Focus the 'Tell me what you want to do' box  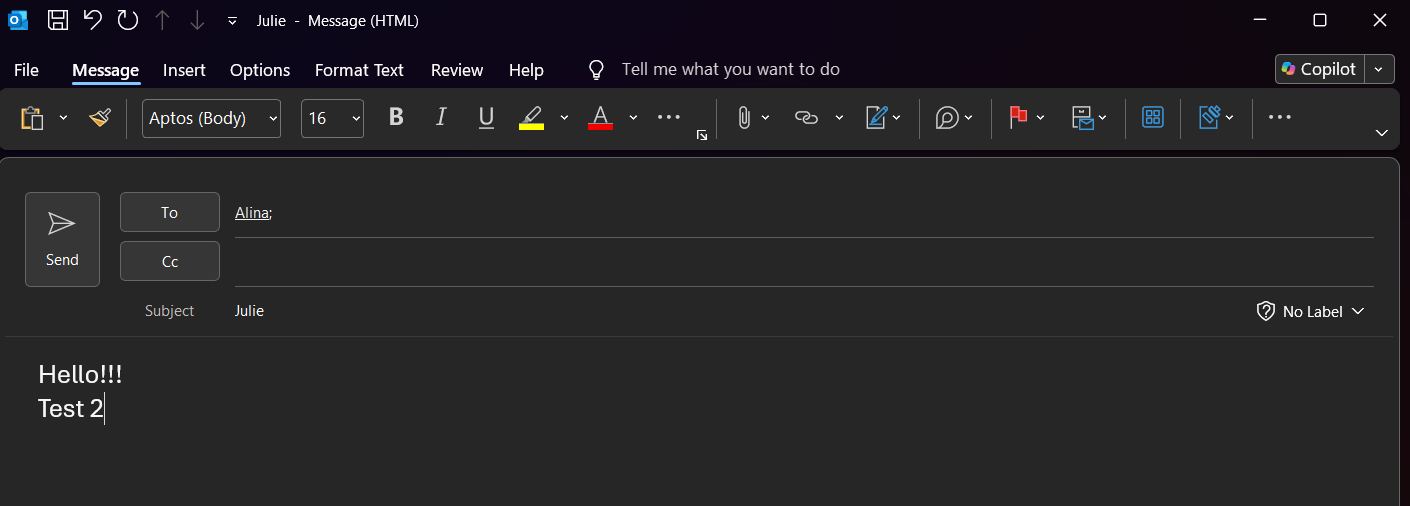click(x=731, y=69)
